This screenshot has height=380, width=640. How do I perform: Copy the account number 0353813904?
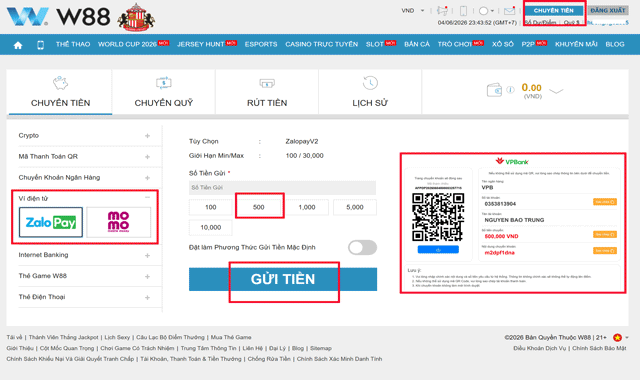pyautogui.click(x=604, y=202)
